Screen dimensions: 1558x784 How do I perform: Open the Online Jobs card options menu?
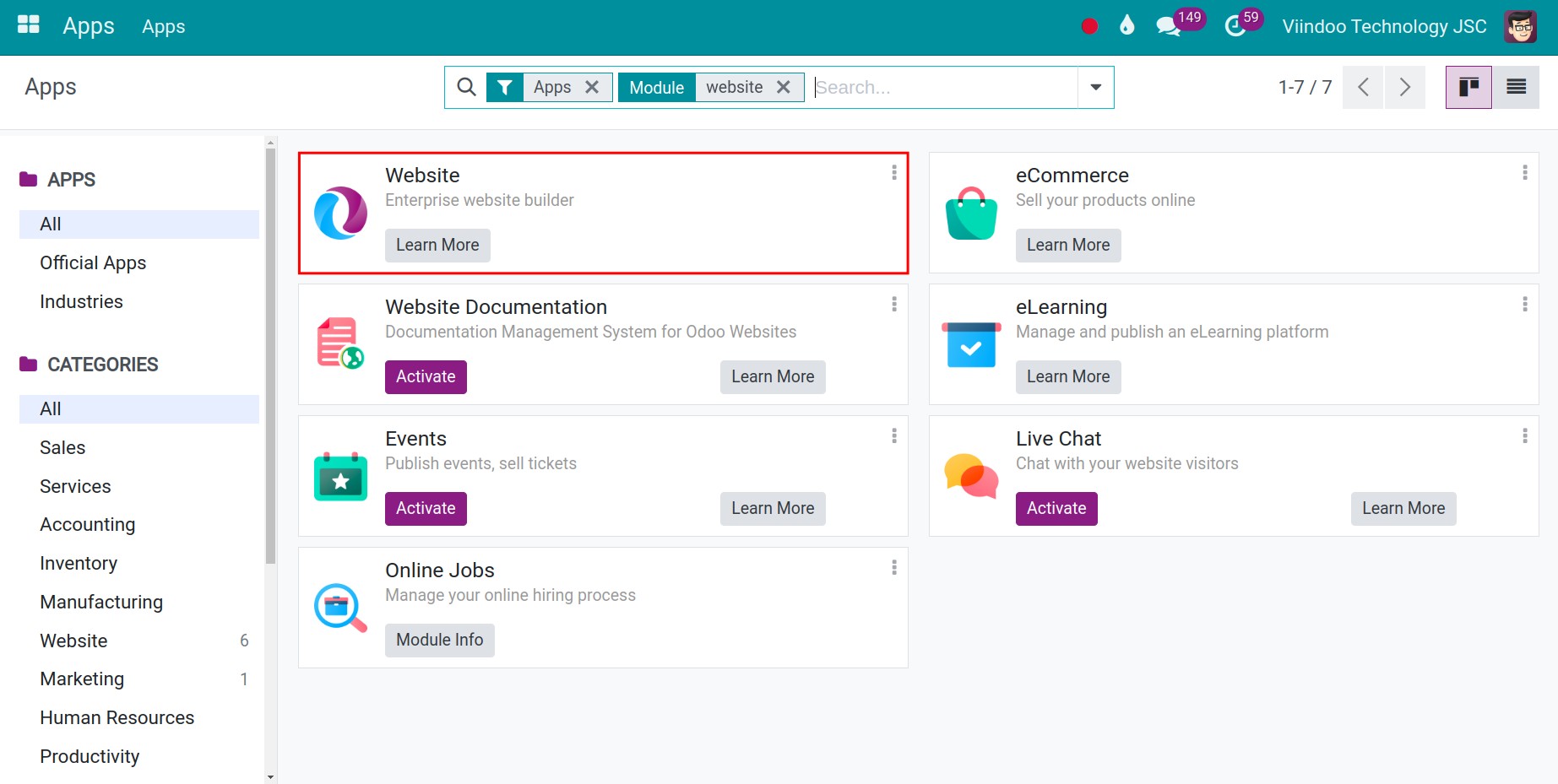[x=894, y=568]
